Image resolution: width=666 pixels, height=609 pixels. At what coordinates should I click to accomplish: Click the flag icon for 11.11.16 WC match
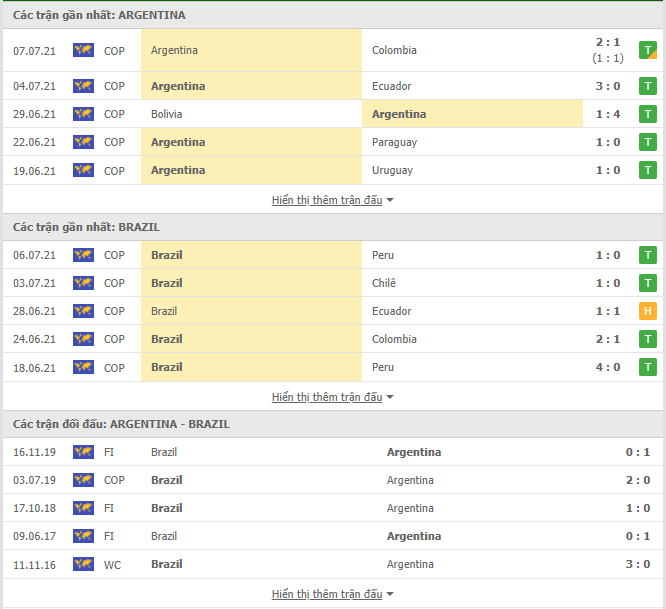click(x=83, y=564)
